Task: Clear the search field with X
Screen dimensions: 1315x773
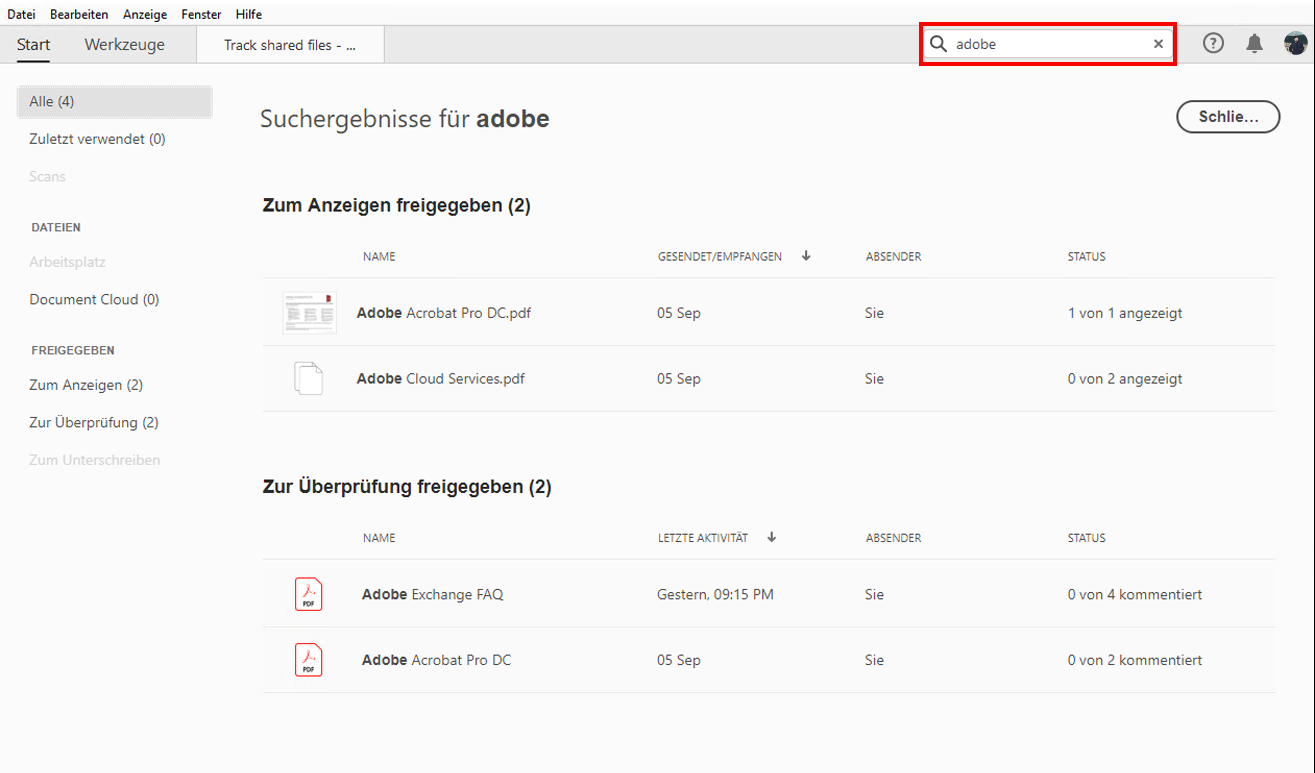Action: coord(1158,44)
